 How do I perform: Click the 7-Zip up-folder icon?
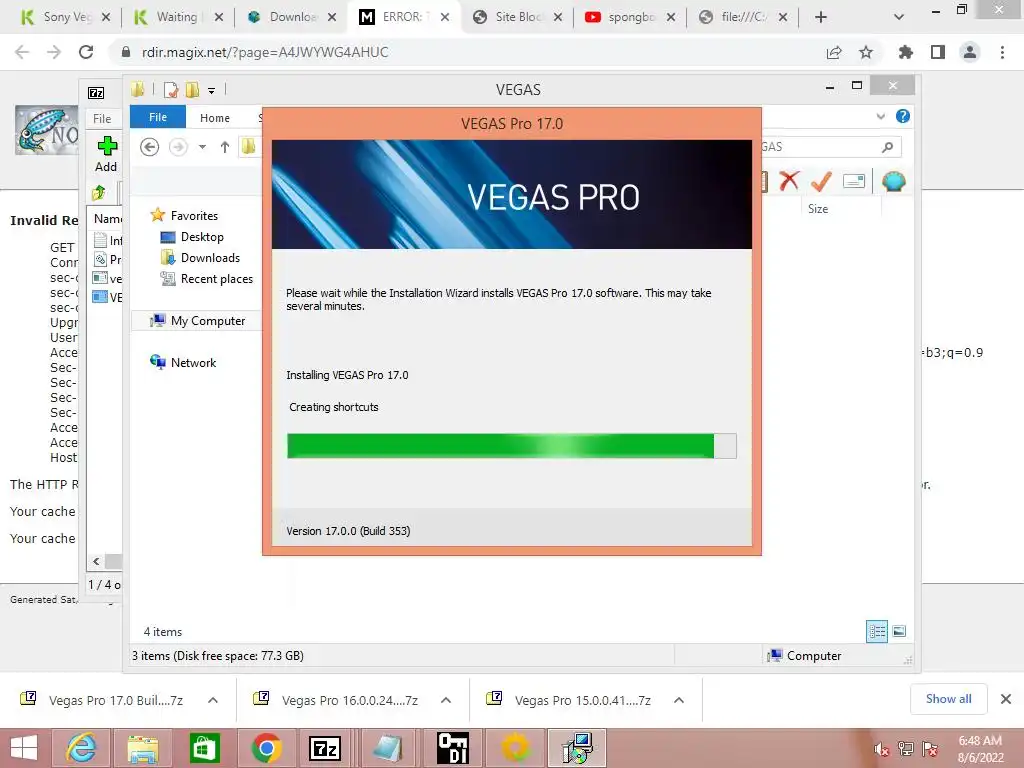click(x=99, y=192)
